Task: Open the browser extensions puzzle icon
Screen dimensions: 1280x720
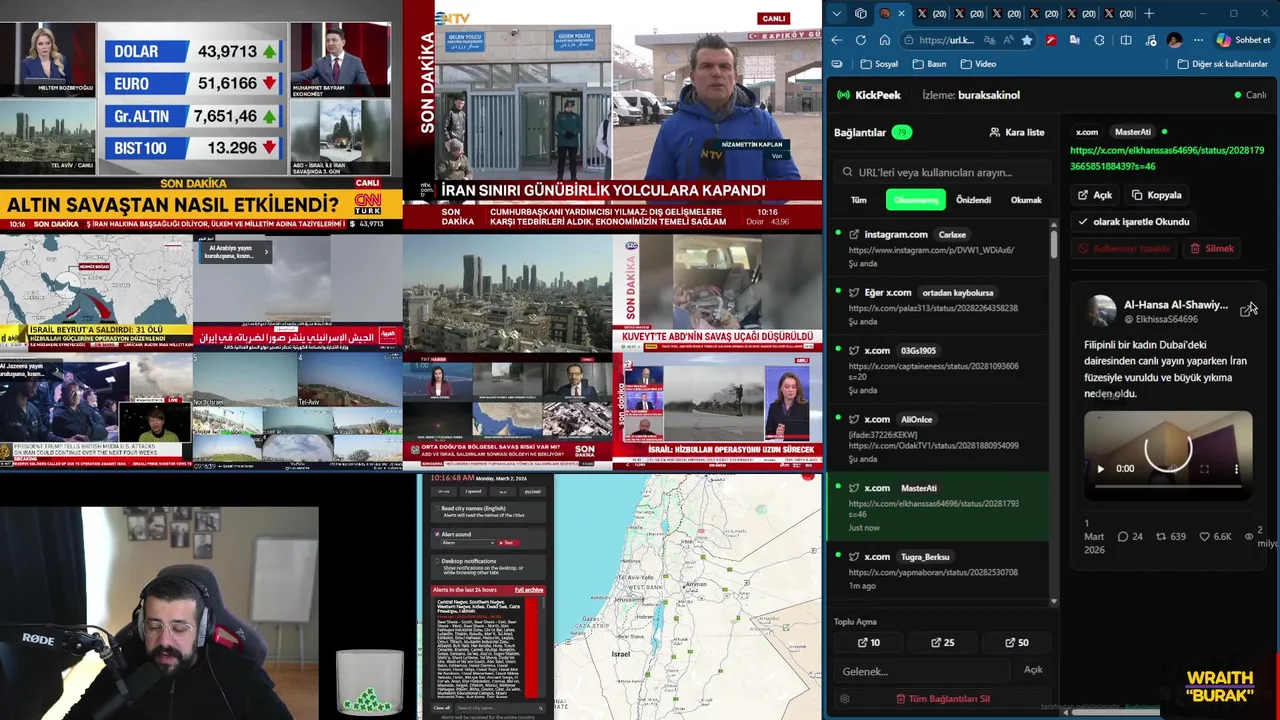Action: point(1099,40)
